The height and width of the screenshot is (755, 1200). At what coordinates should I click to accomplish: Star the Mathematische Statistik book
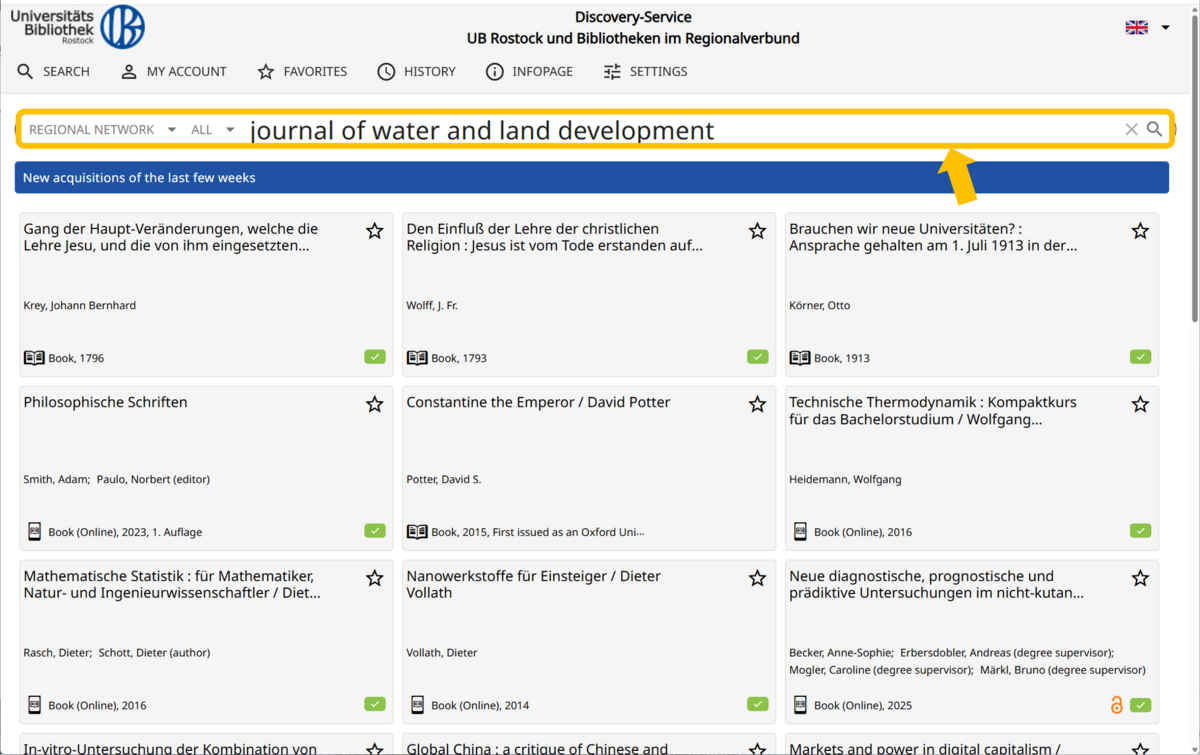374,578
